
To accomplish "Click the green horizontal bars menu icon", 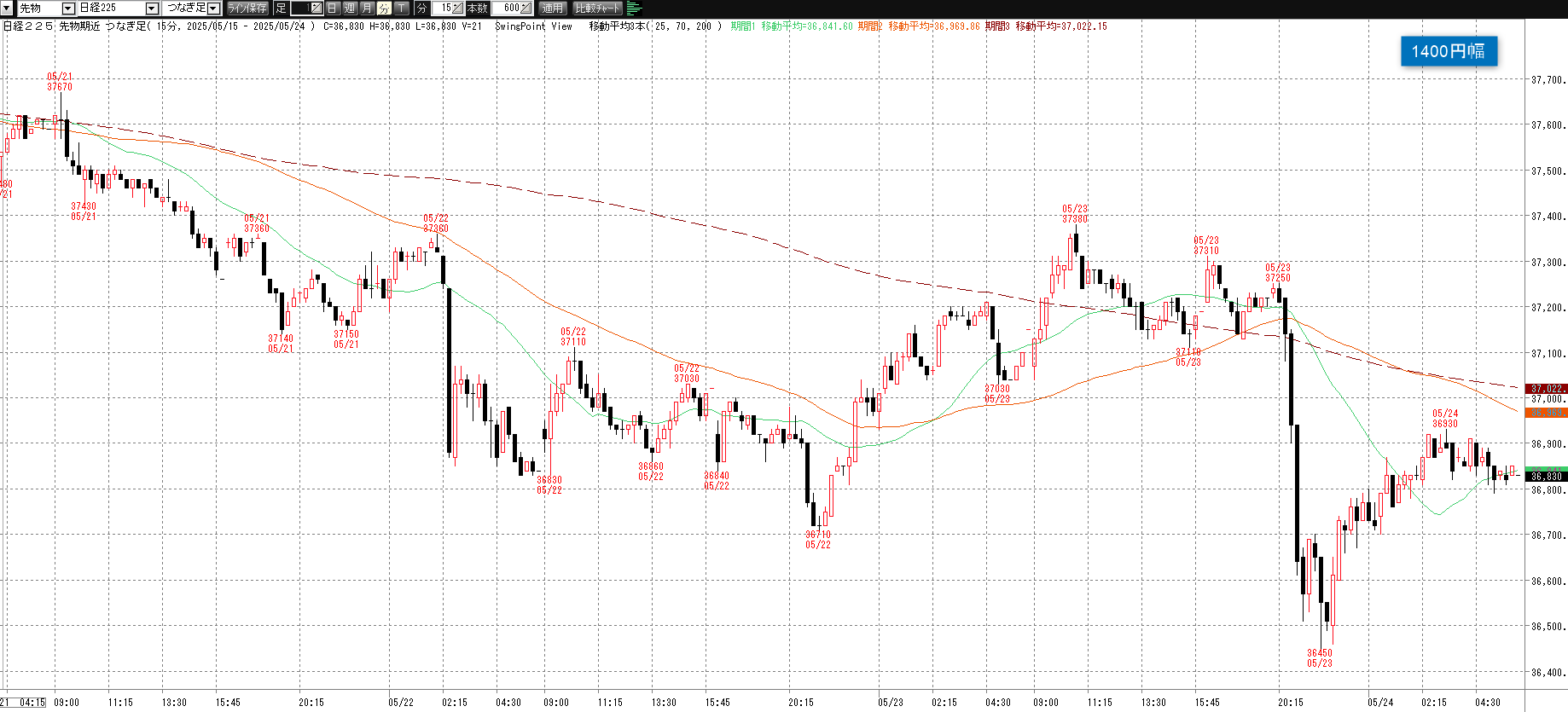I will coord(634,9).
